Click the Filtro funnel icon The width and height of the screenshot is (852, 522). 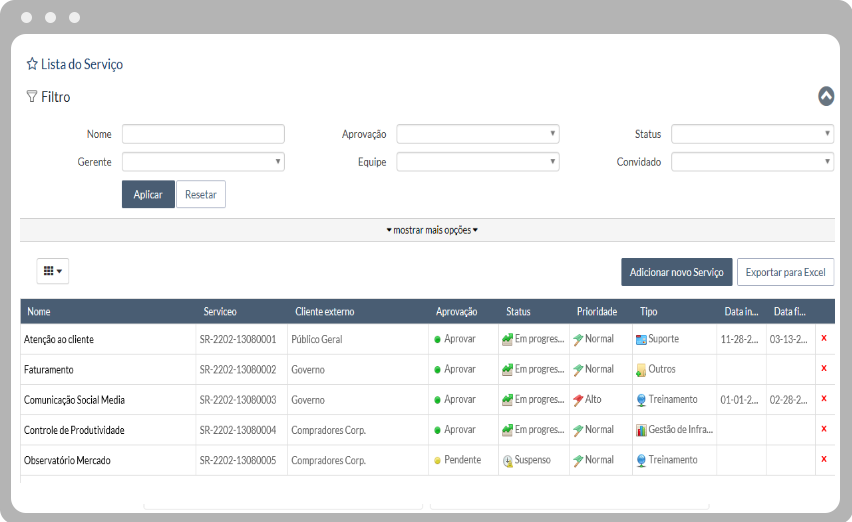32,97
